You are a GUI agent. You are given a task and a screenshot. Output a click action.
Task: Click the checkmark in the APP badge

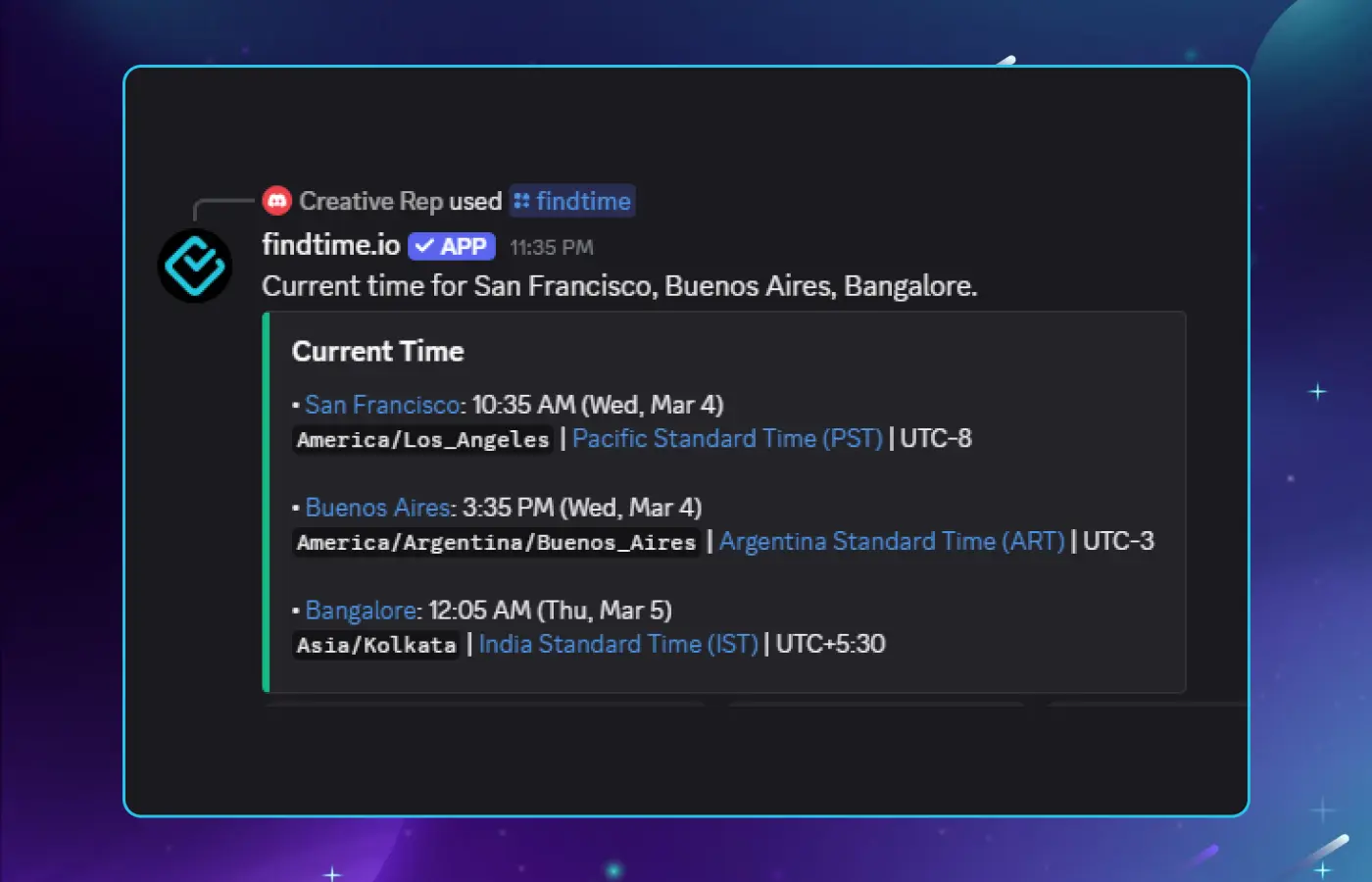pyautogui.click(x=421, y=246)
